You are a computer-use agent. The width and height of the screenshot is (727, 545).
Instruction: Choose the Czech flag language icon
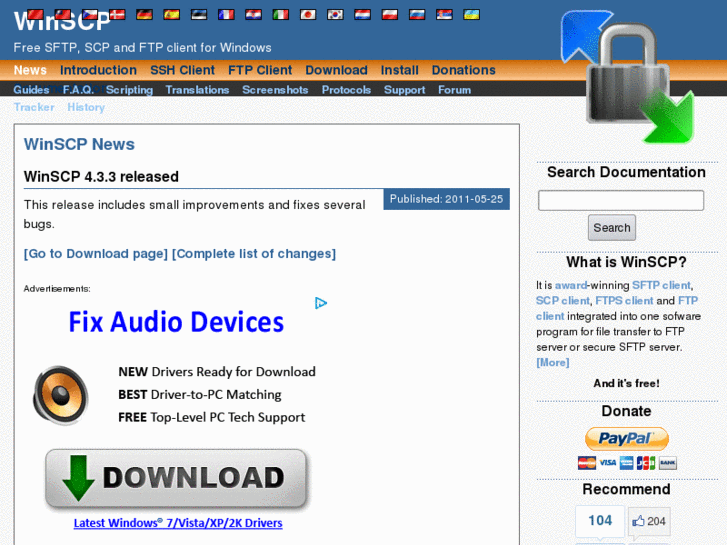[x=90, y=15]
